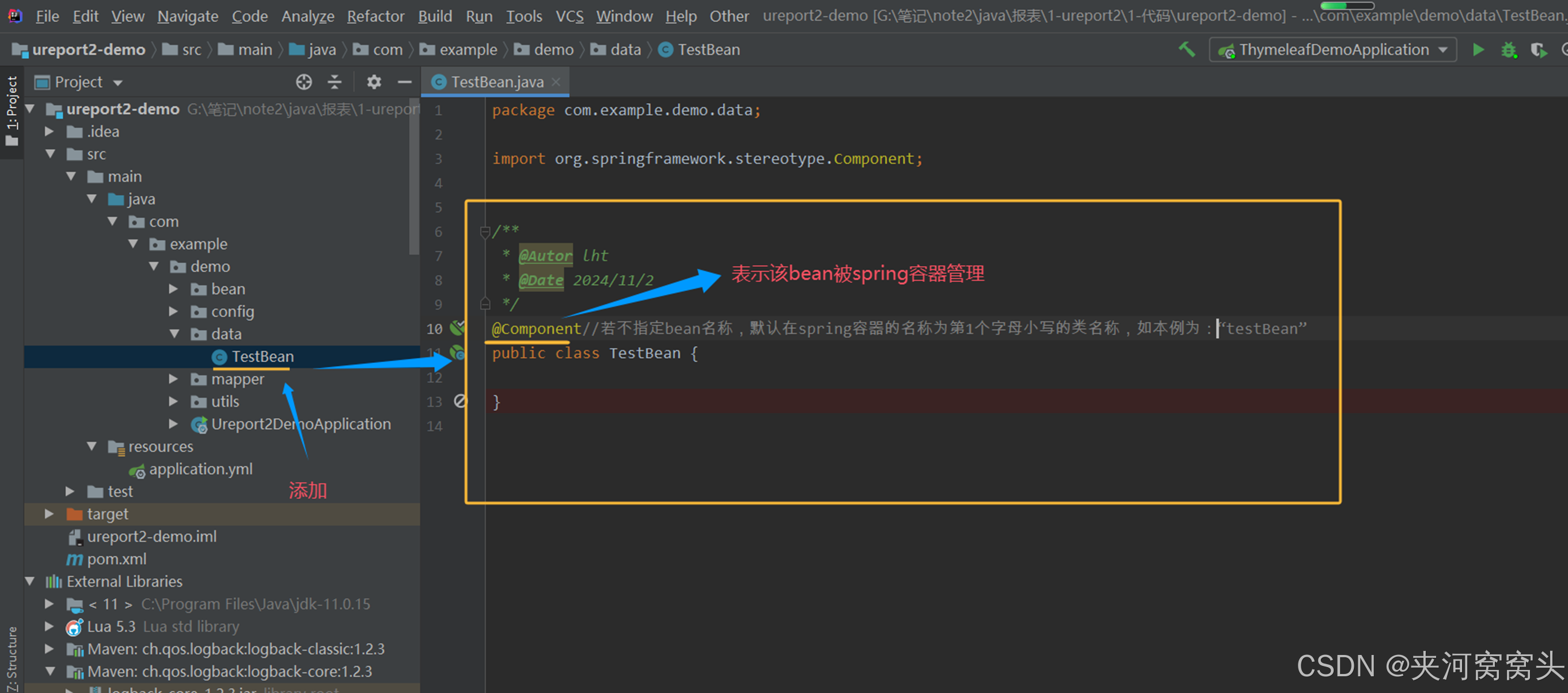Close the TestBean.java editor tab
This screenshot has height=693, width=1568.
coord(556,82)
